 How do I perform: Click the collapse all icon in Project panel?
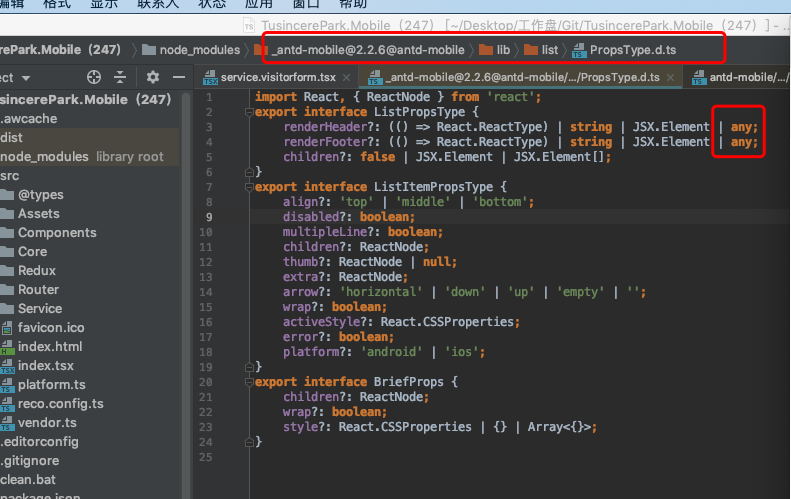pos(120,77)
